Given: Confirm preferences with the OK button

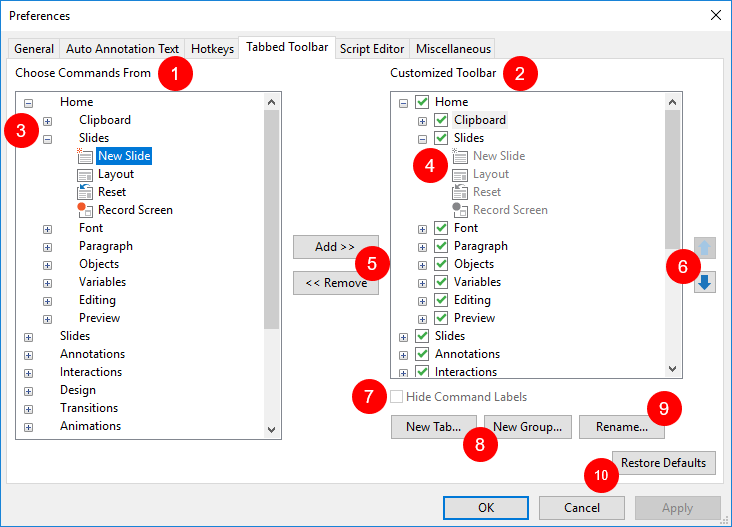Looking at the screenshot, I should coord(486,508).
